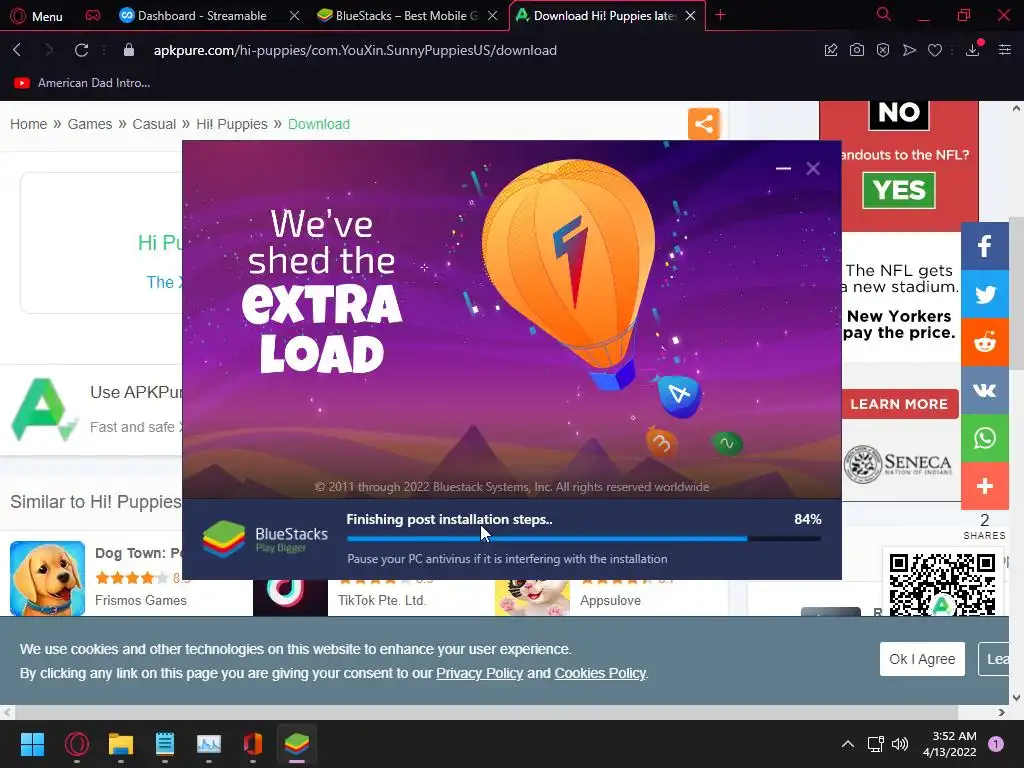Open the Notepad taskbar icon
The height and width of the screenshot is (768, 1024).
pyautogui.click(x=165, y=744)
